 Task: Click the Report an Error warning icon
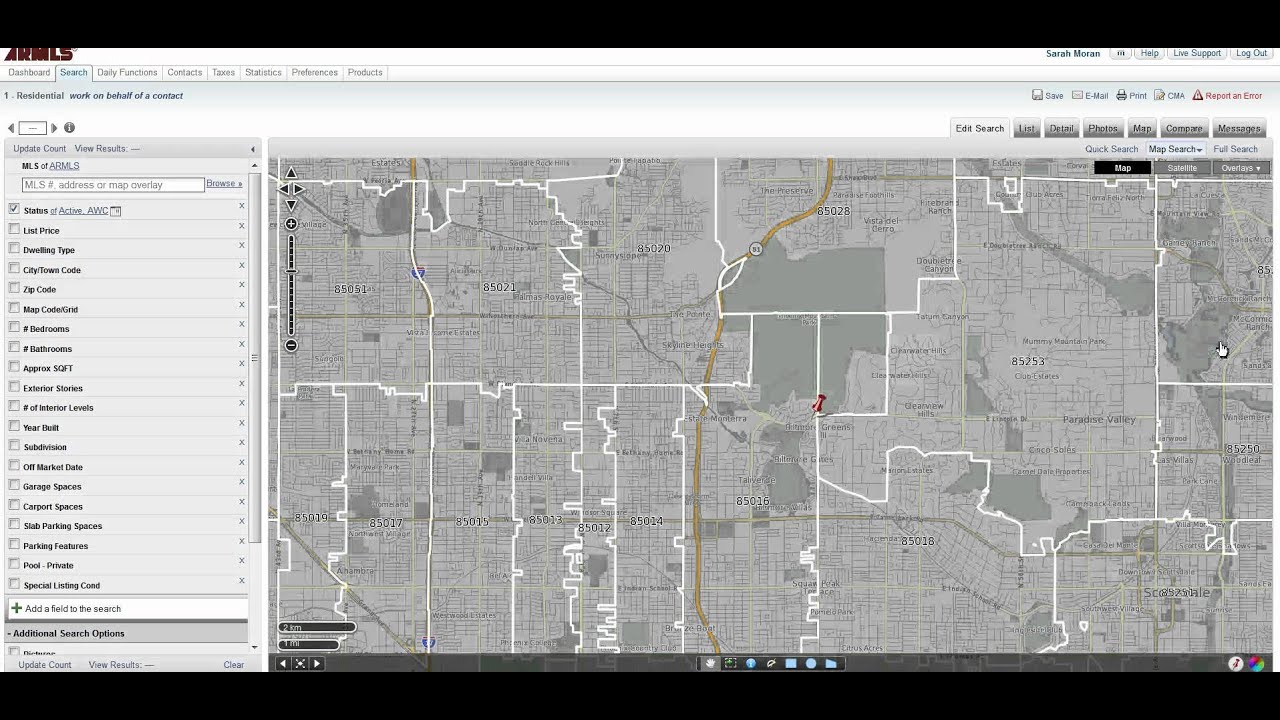pyautogui.click(x=1197, y=95)
